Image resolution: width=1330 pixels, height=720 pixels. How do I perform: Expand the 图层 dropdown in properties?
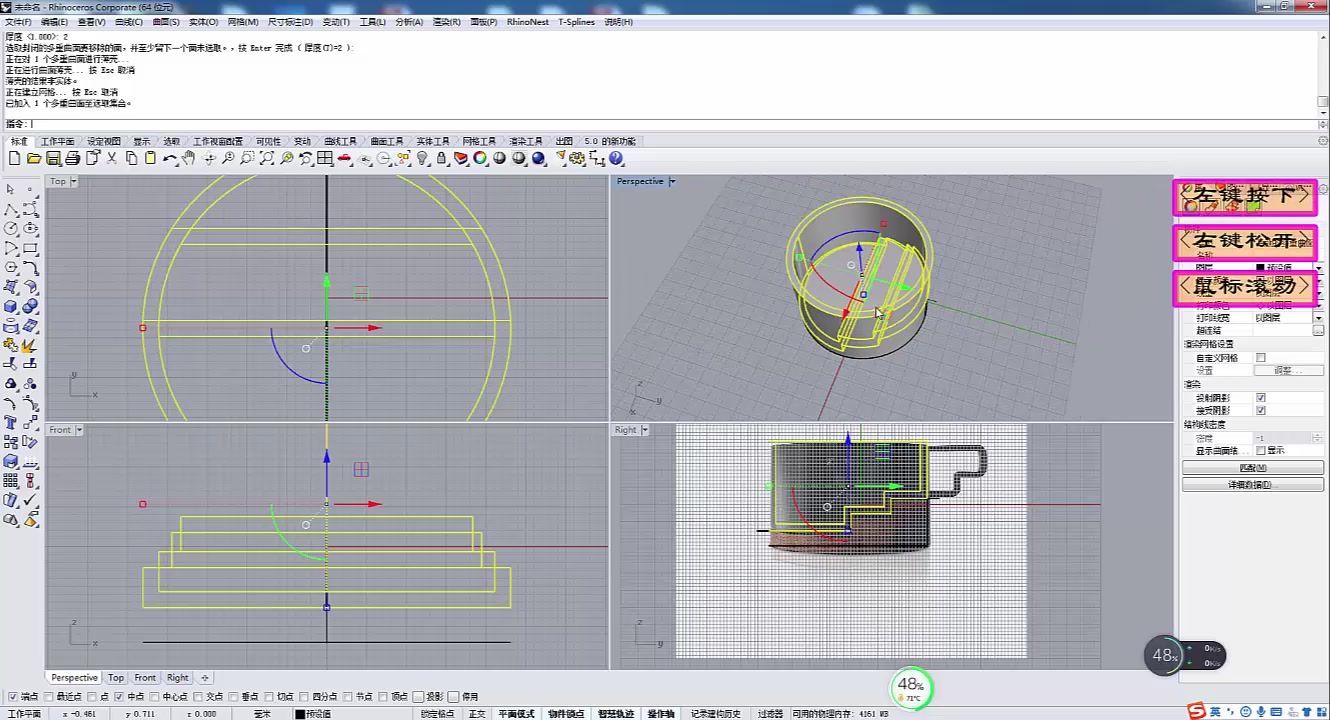point(1318,268)
